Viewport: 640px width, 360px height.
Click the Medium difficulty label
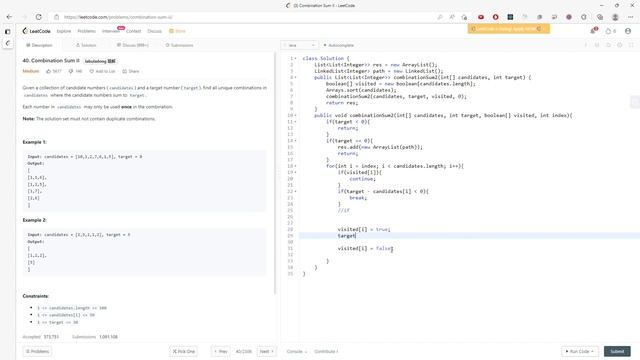[x=31, y=71]
